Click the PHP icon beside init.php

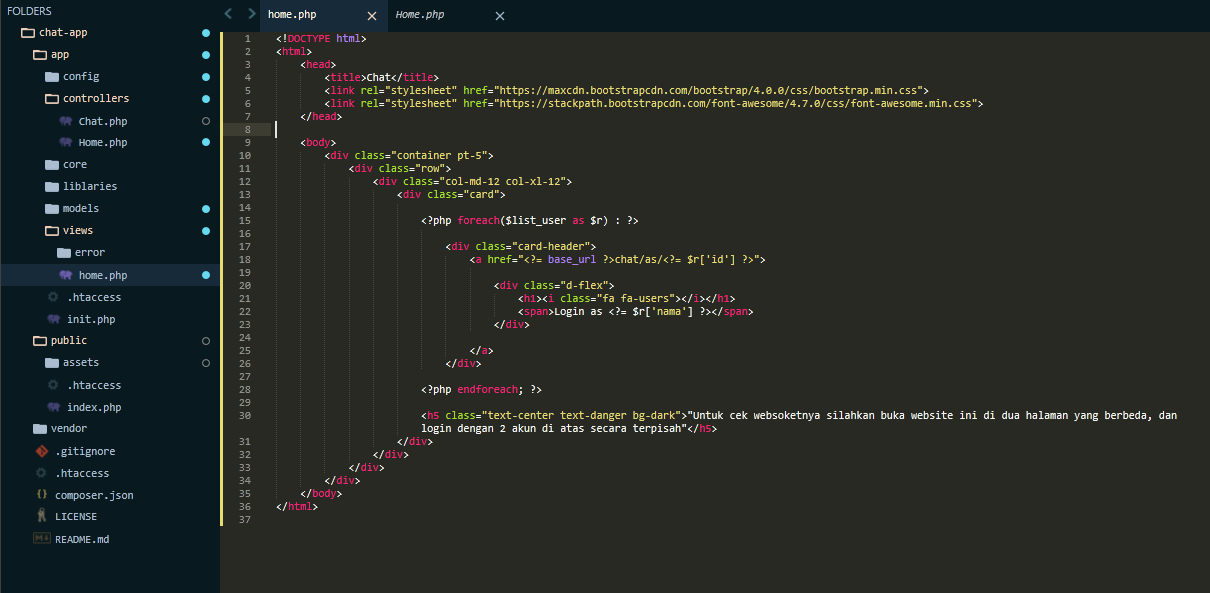click(53, 319)
